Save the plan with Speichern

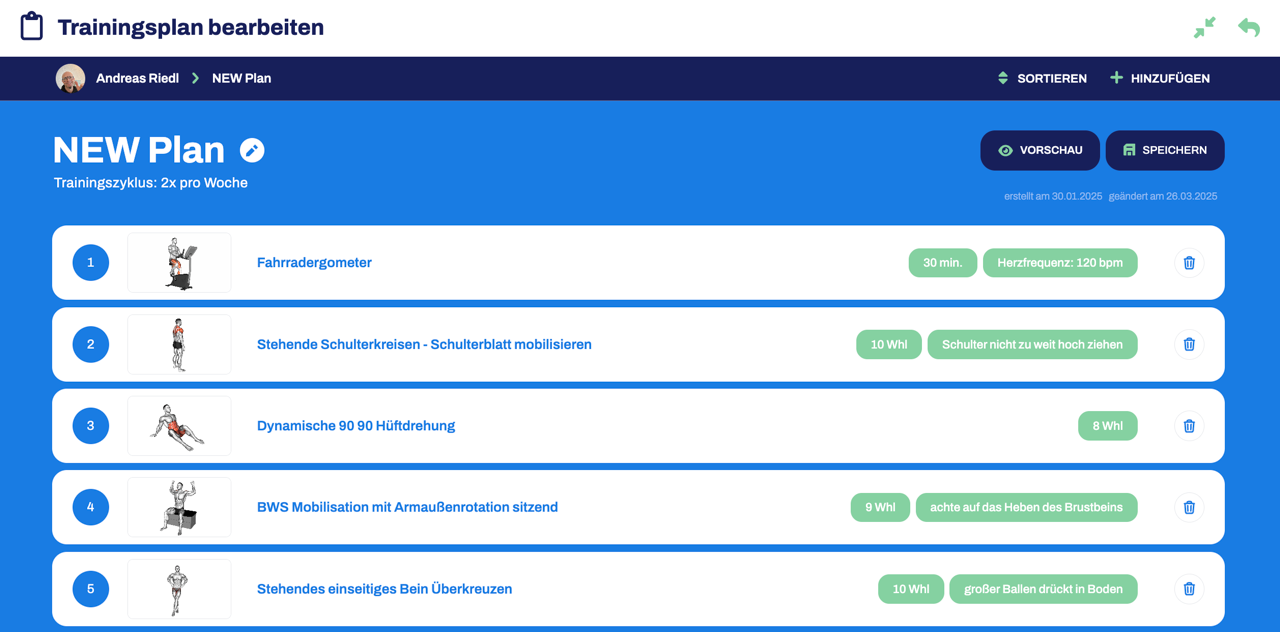pos(1165,150)
